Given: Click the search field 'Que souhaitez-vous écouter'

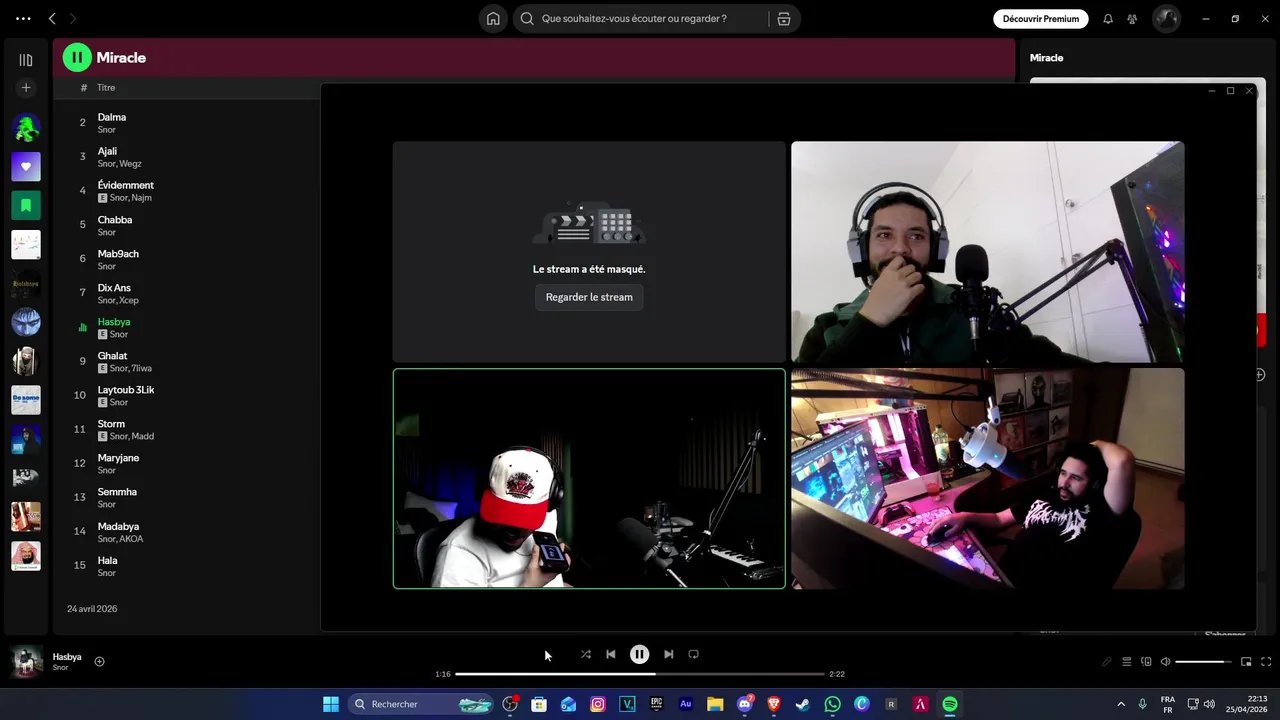Looking at the screenshot, I should tap(640, 19).
